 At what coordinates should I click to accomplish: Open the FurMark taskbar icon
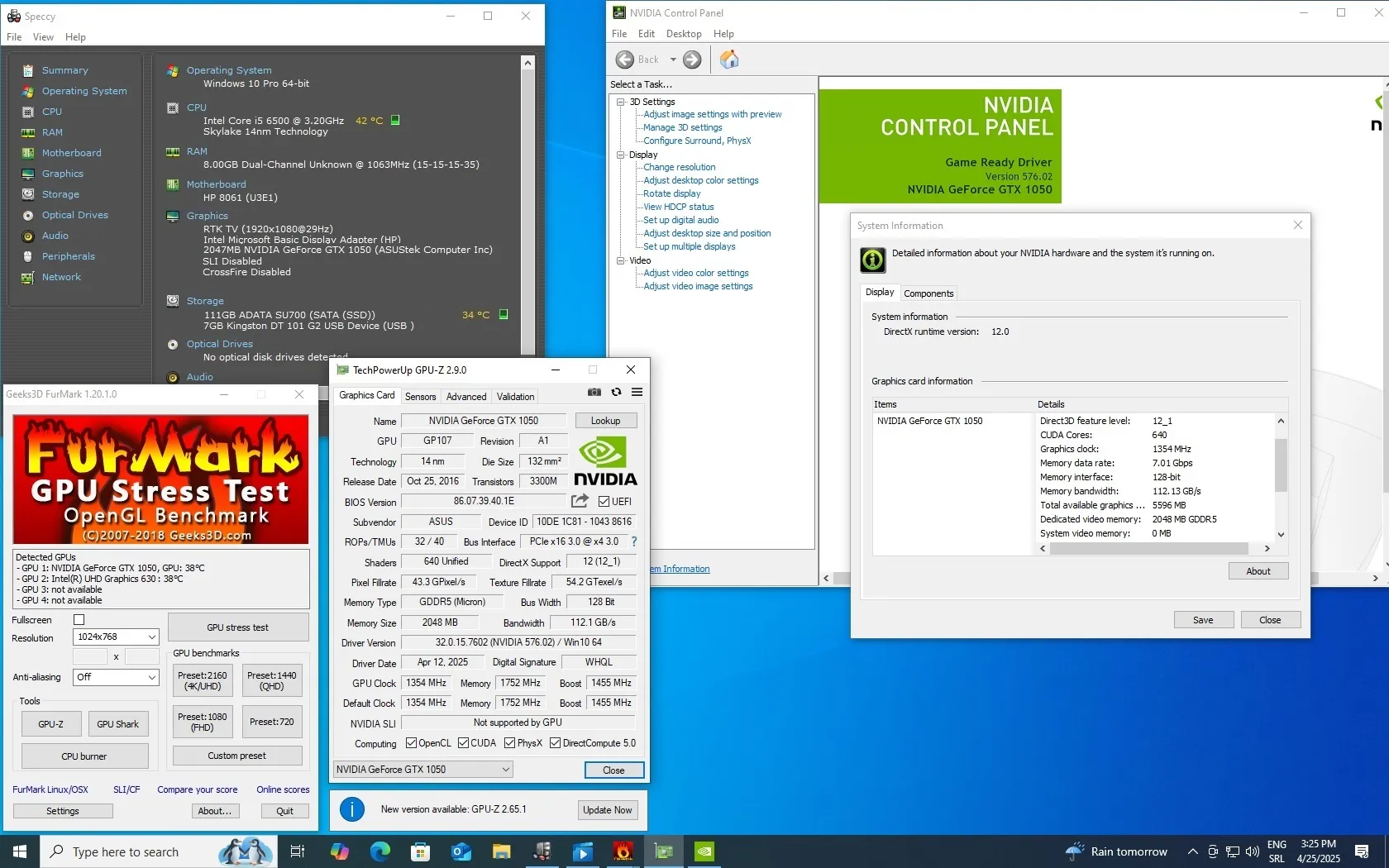623,851
